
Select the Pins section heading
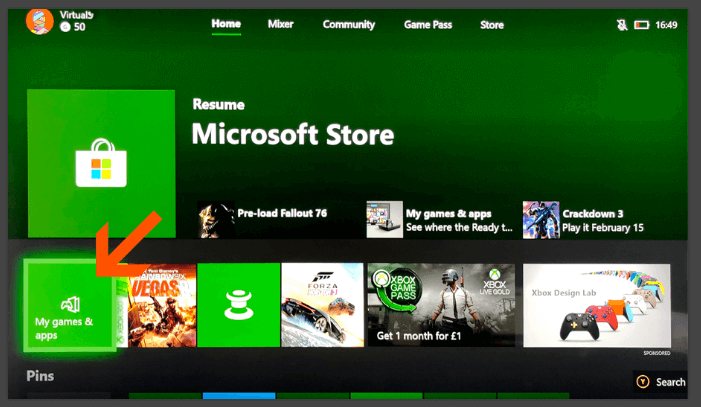pos(40,376)
